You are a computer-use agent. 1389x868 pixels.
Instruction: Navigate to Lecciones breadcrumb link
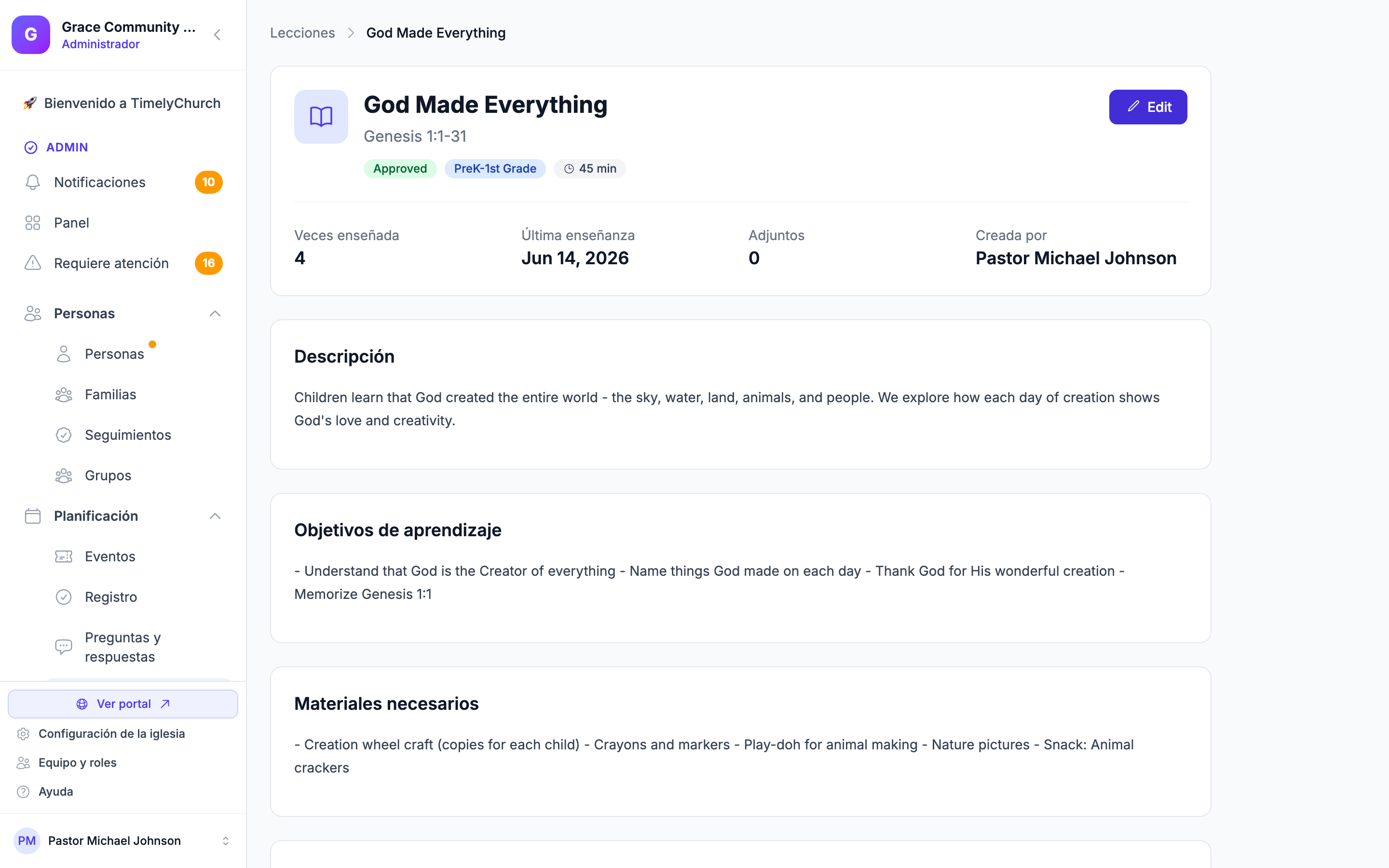point(302,33)
